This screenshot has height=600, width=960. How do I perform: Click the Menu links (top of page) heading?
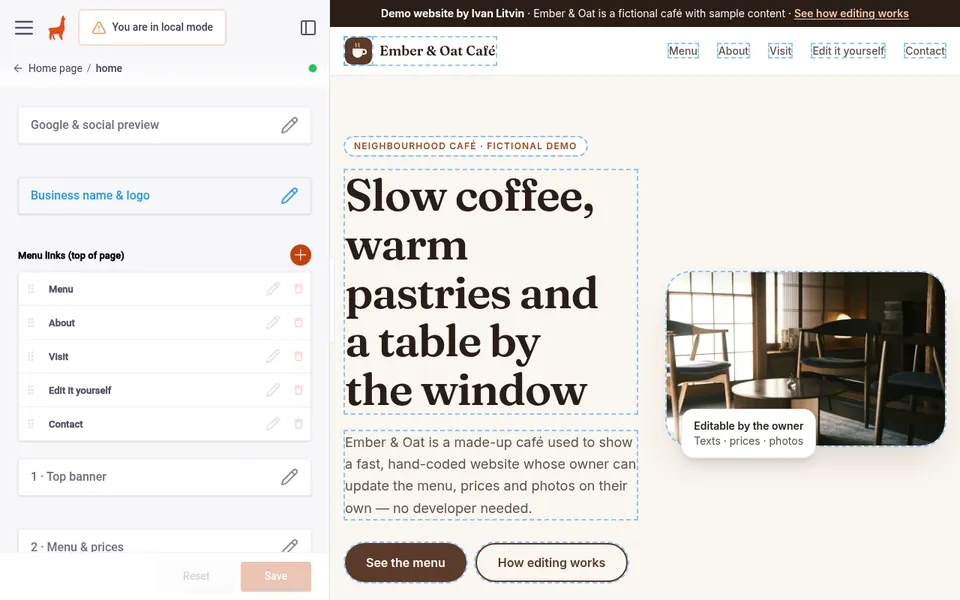71,255
